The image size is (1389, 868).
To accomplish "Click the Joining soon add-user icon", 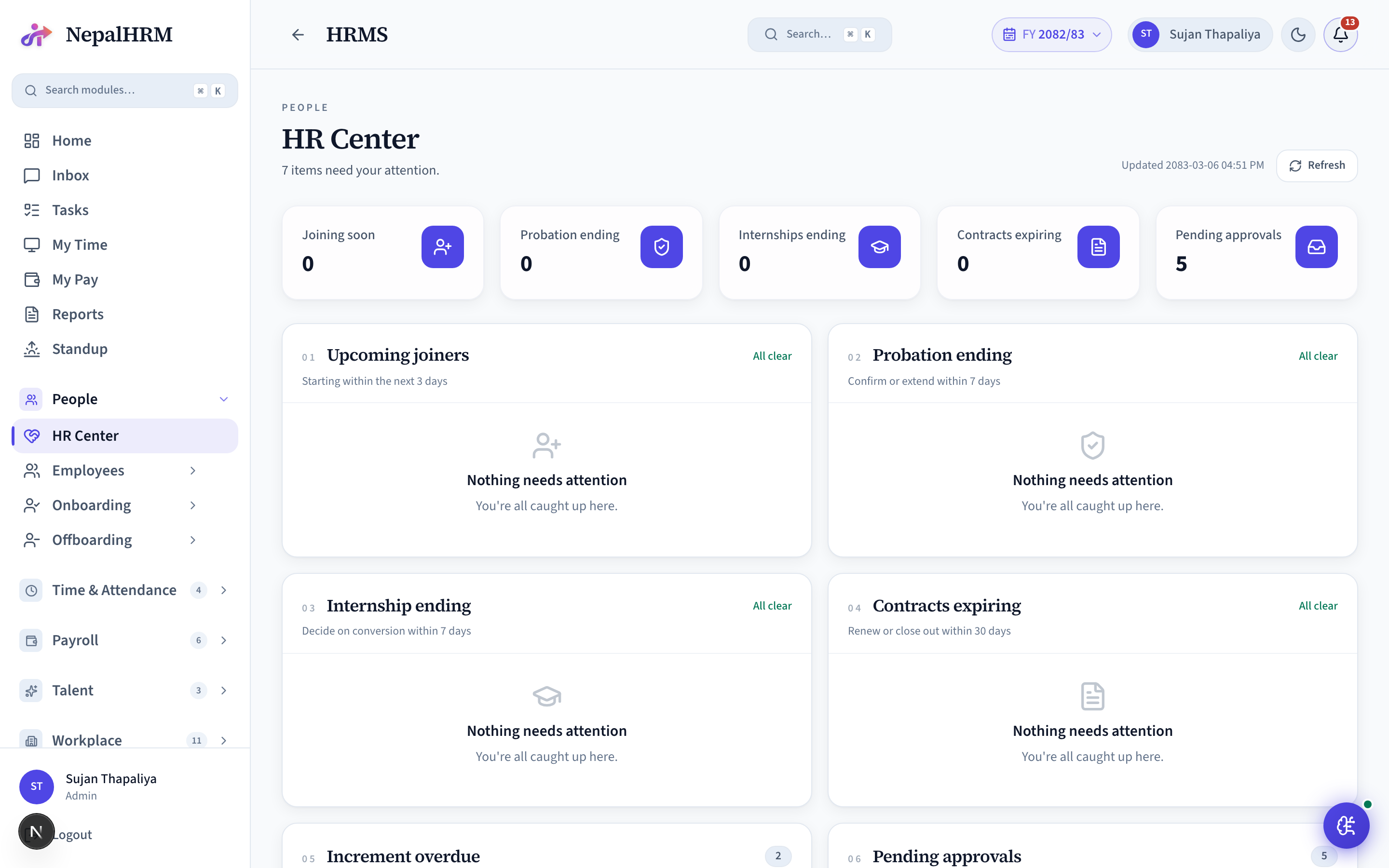I will coord(443,247).
